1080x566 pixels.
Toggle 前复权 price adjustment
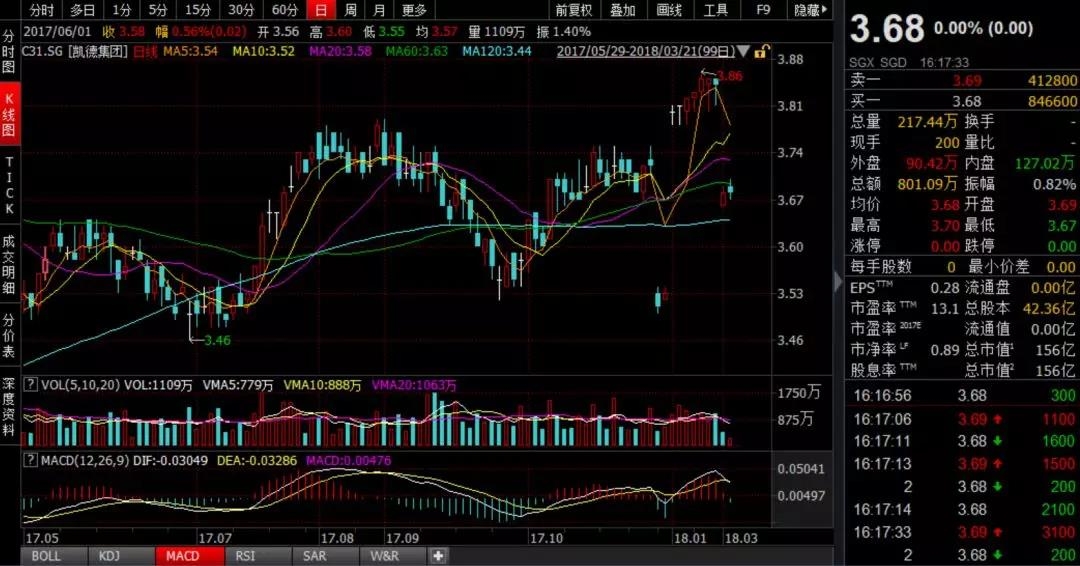click(x=574, y=10)
